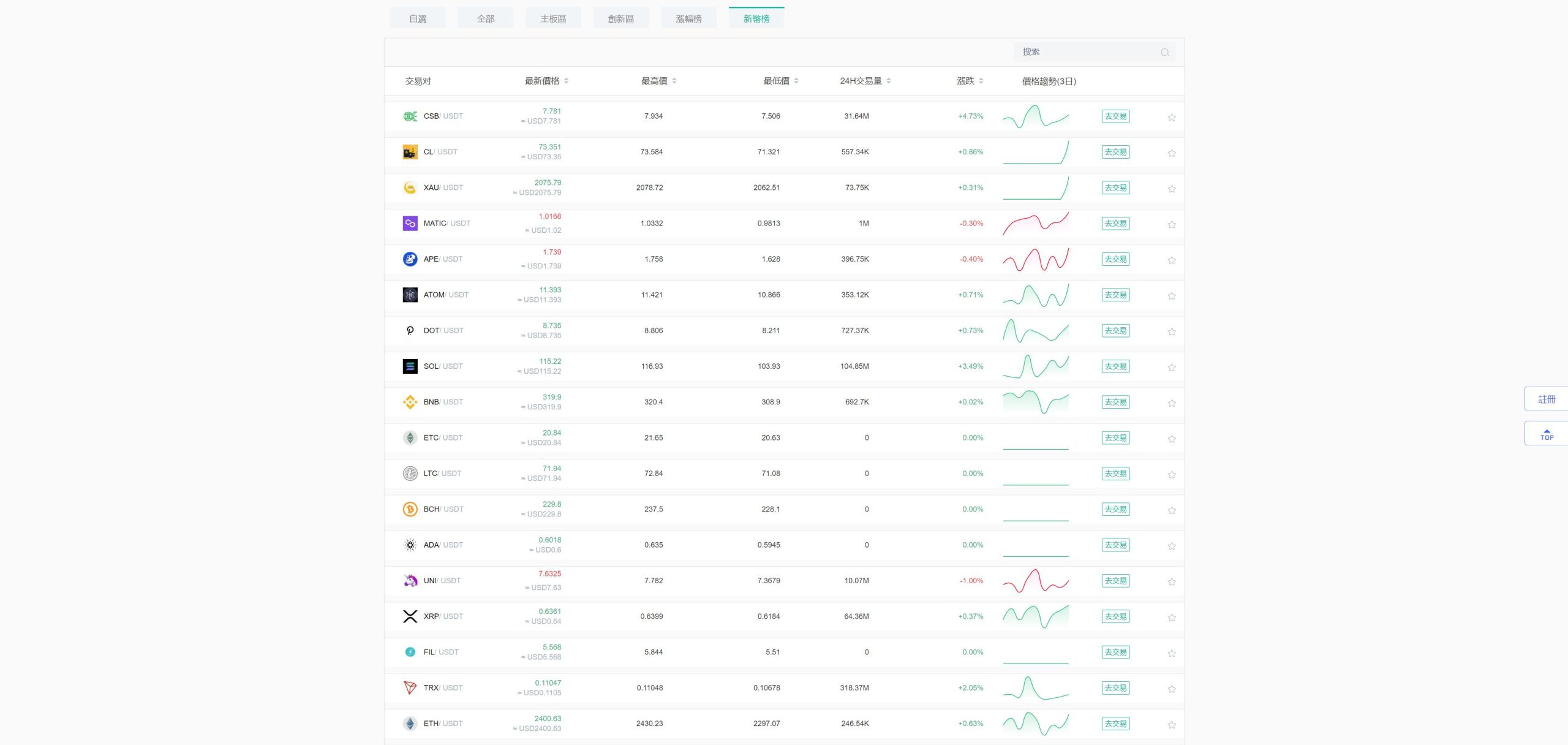Sort by 24H交易量 column arrows
Image resolution: width=1568 pixels, height=745 pixels.
(888, 81)
